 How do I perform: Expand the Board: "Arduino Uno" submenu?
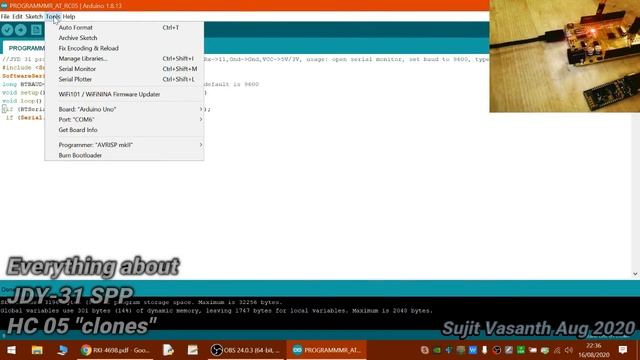coord(124,109)
